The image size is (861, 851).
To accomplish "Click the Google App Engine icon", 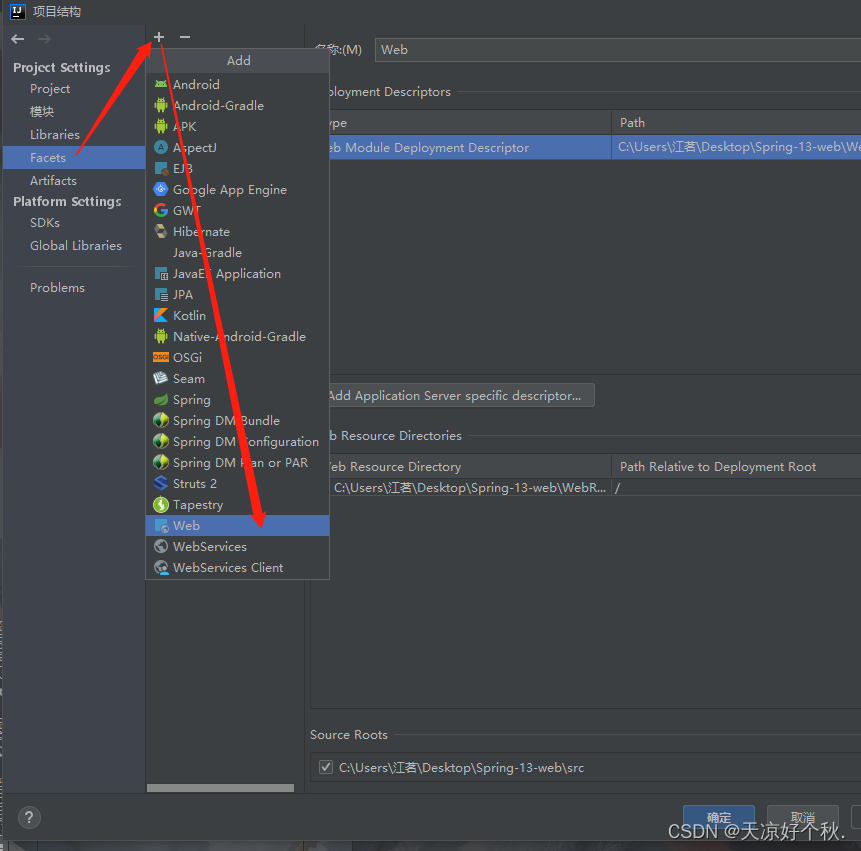I will pos(161,189).
